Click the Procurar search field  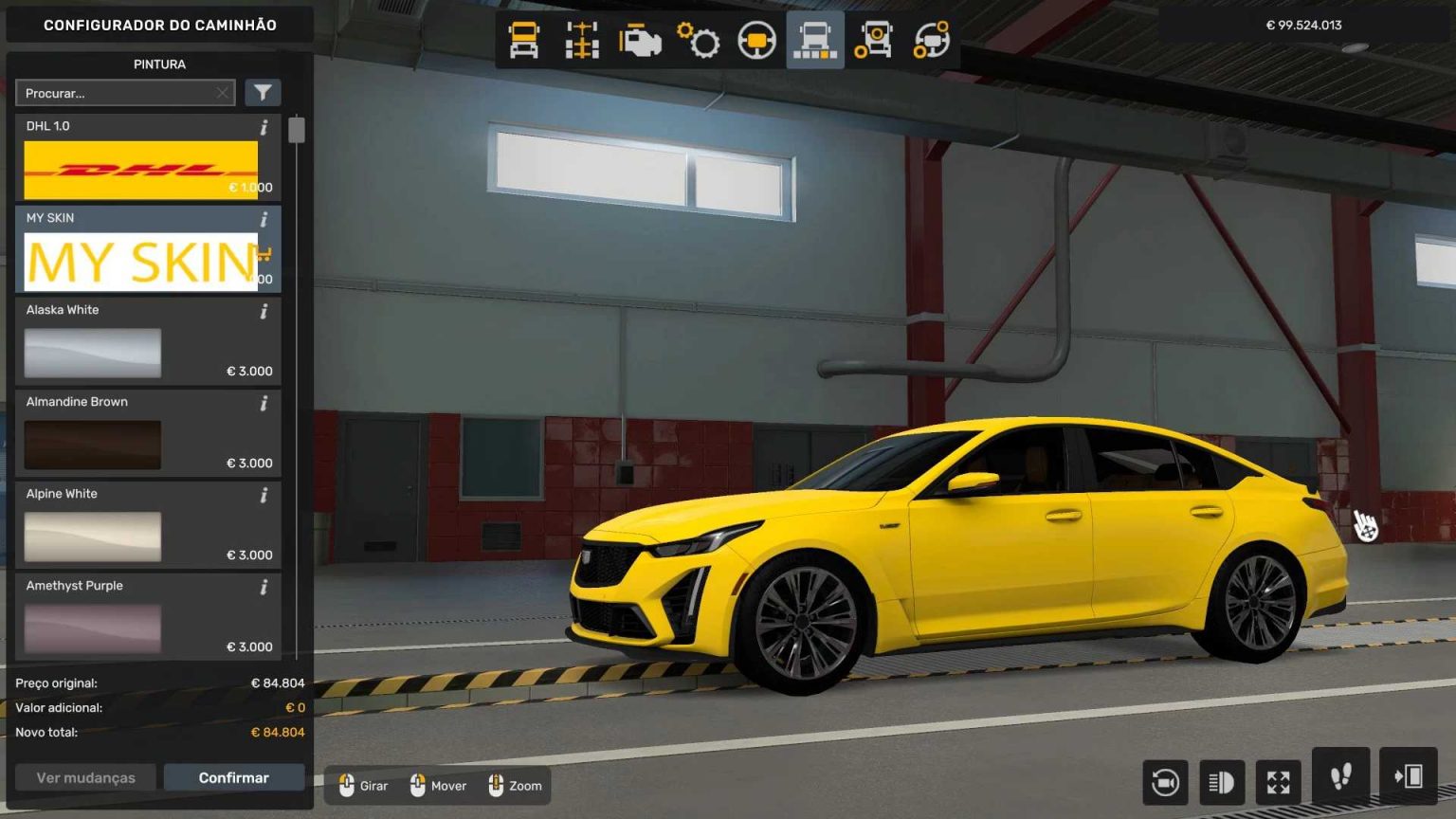pyautogui.click(x=114, y=92)
